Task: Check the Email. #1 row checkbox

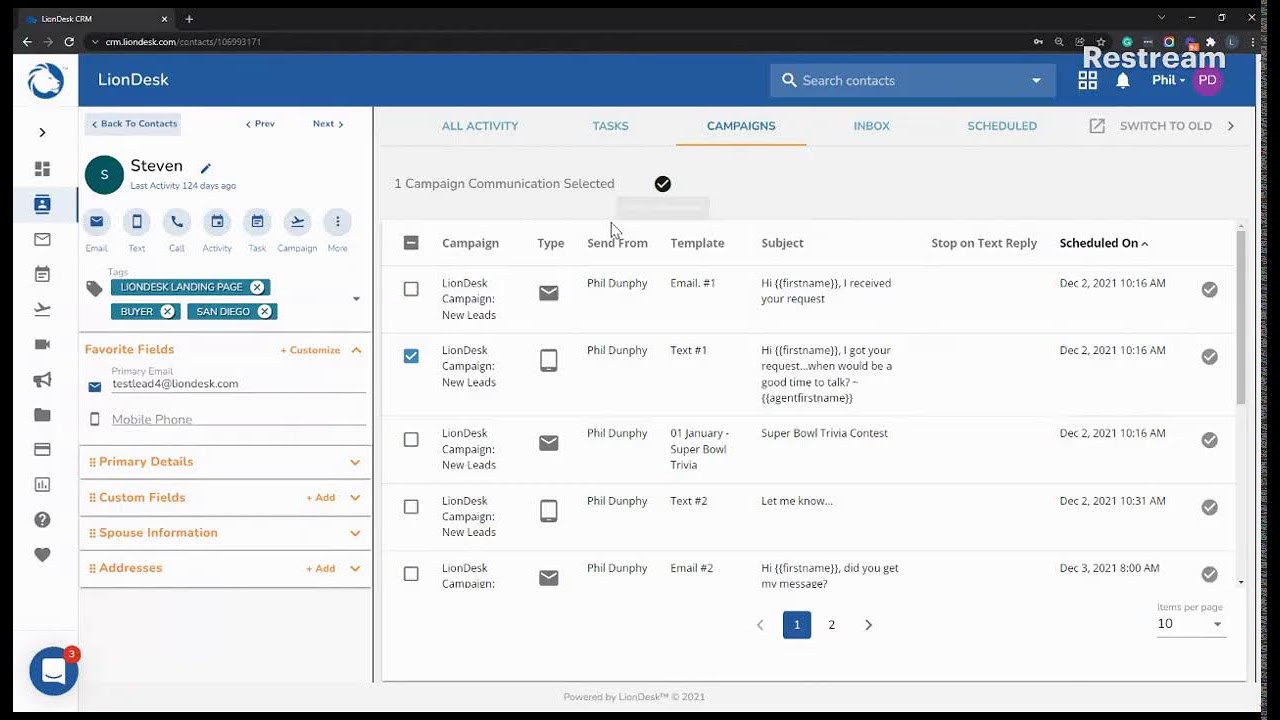Action: tap(411, 289)
